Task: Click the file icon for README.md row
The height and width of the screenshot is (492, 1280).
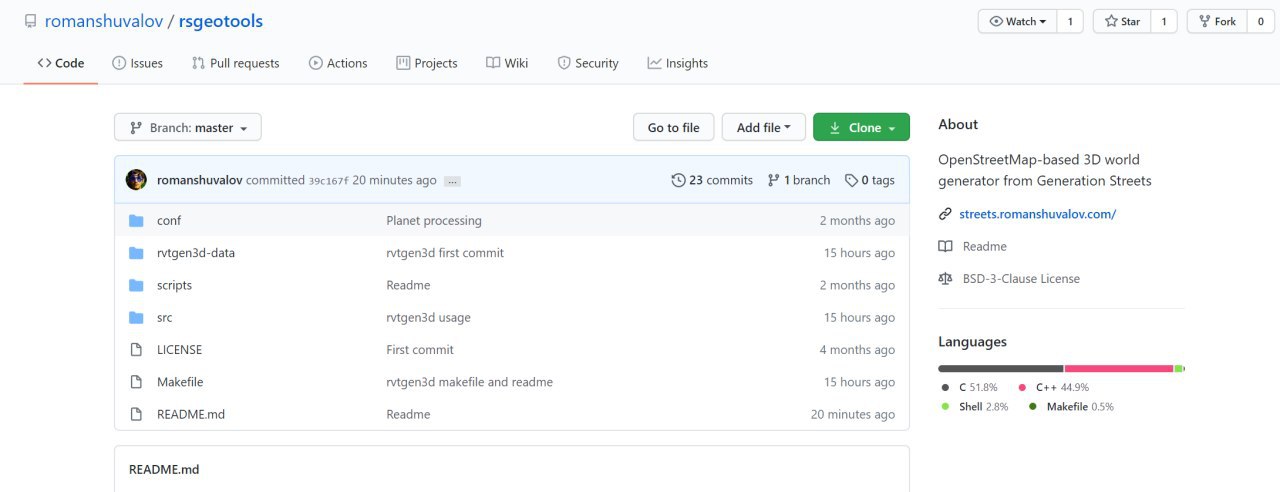Action: 136,414
